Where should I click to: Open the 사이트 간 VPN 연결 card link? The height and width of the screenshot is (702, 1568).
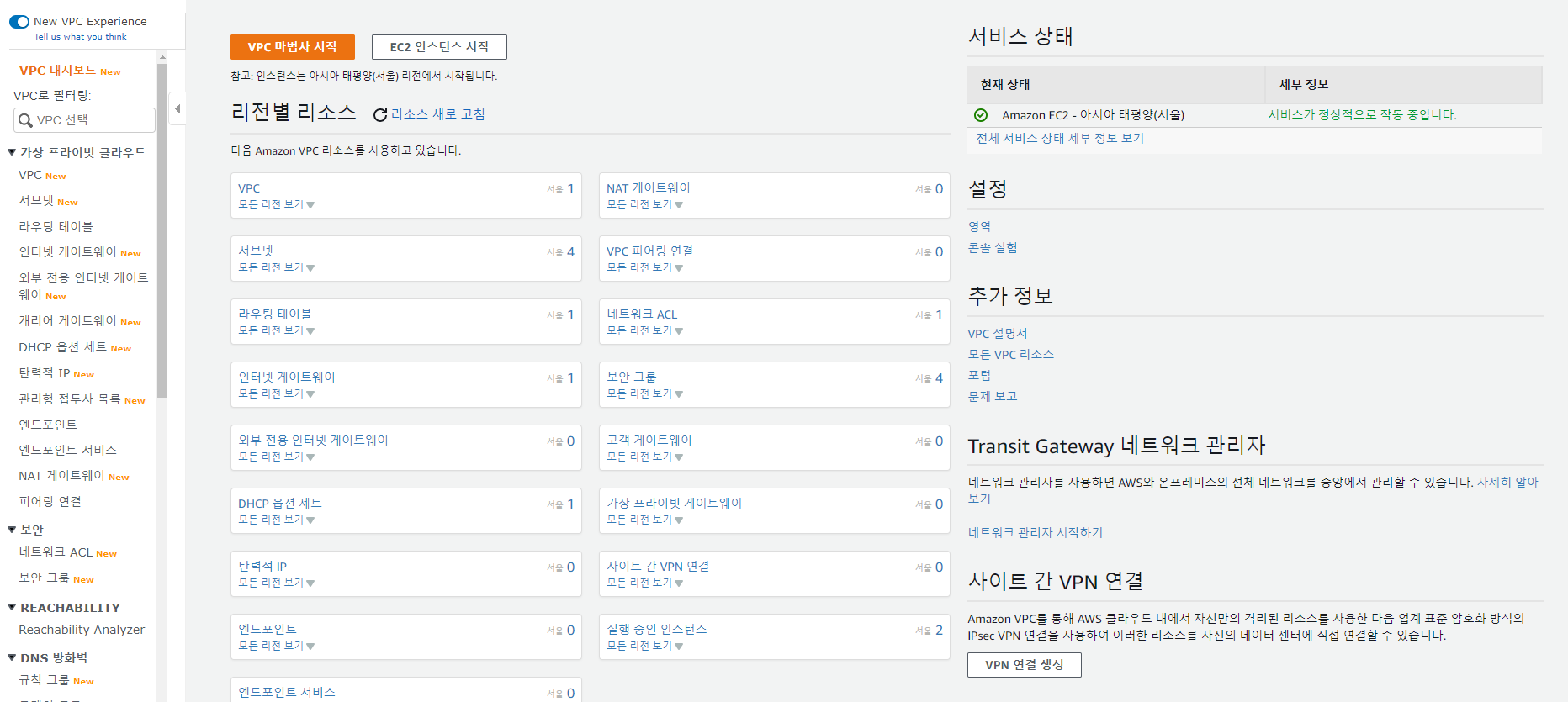[658, 567]
